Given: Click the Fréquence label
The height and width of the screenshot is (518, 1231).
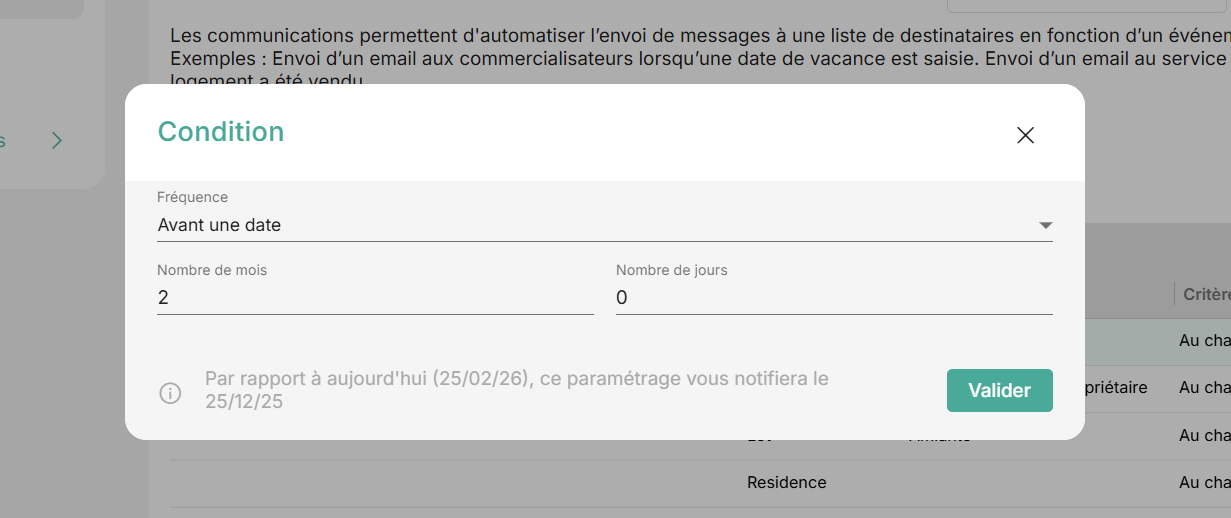Looking at the screenshot, I should 193,197.
